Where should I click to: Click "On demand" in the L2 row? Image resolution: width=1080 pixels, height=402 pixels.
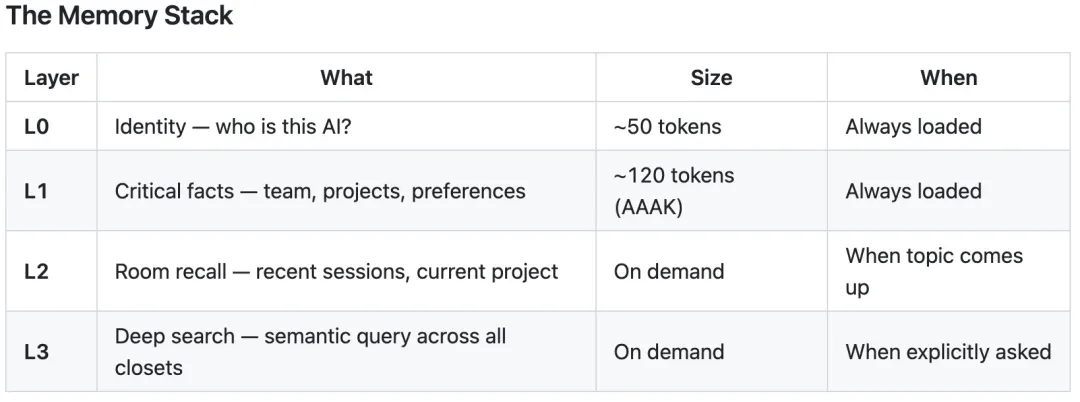[x=669, y=271]
